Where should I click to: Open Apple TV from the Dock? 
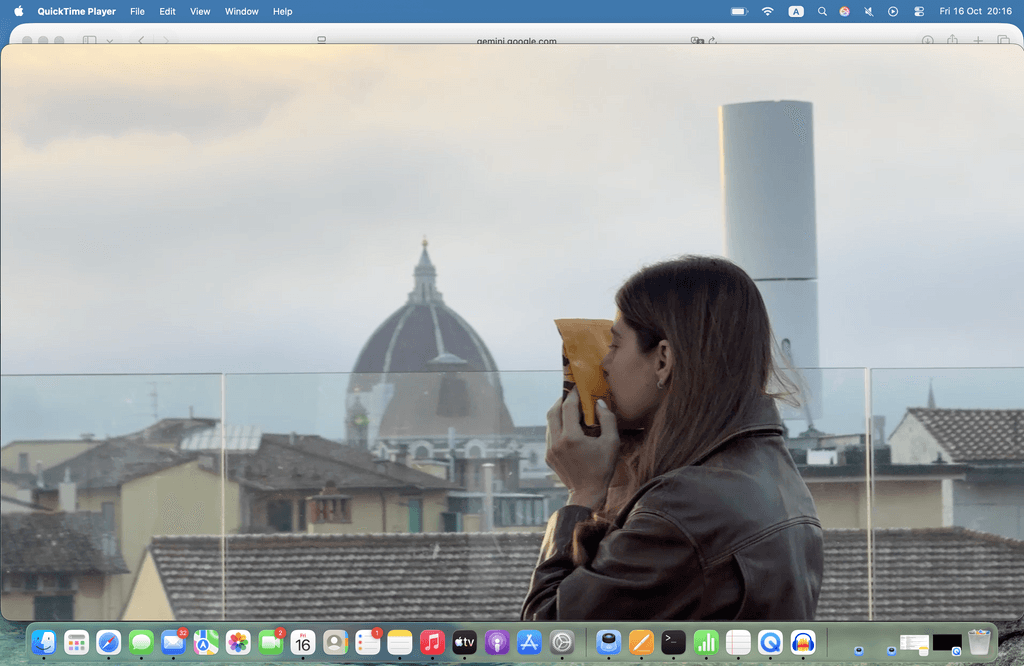464,642
